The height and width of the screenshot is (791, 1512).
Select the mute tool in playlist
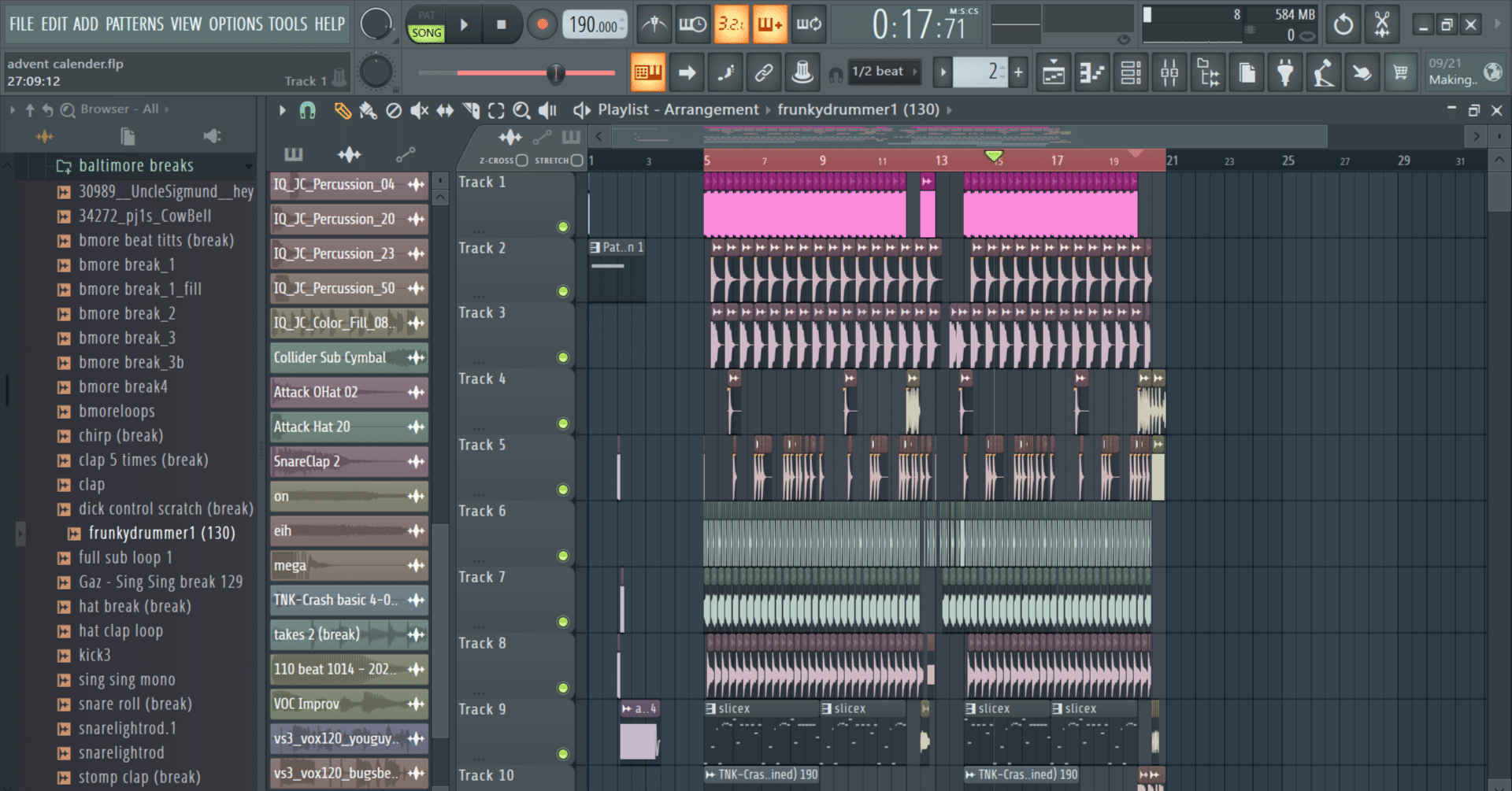(x=419, y=110)
